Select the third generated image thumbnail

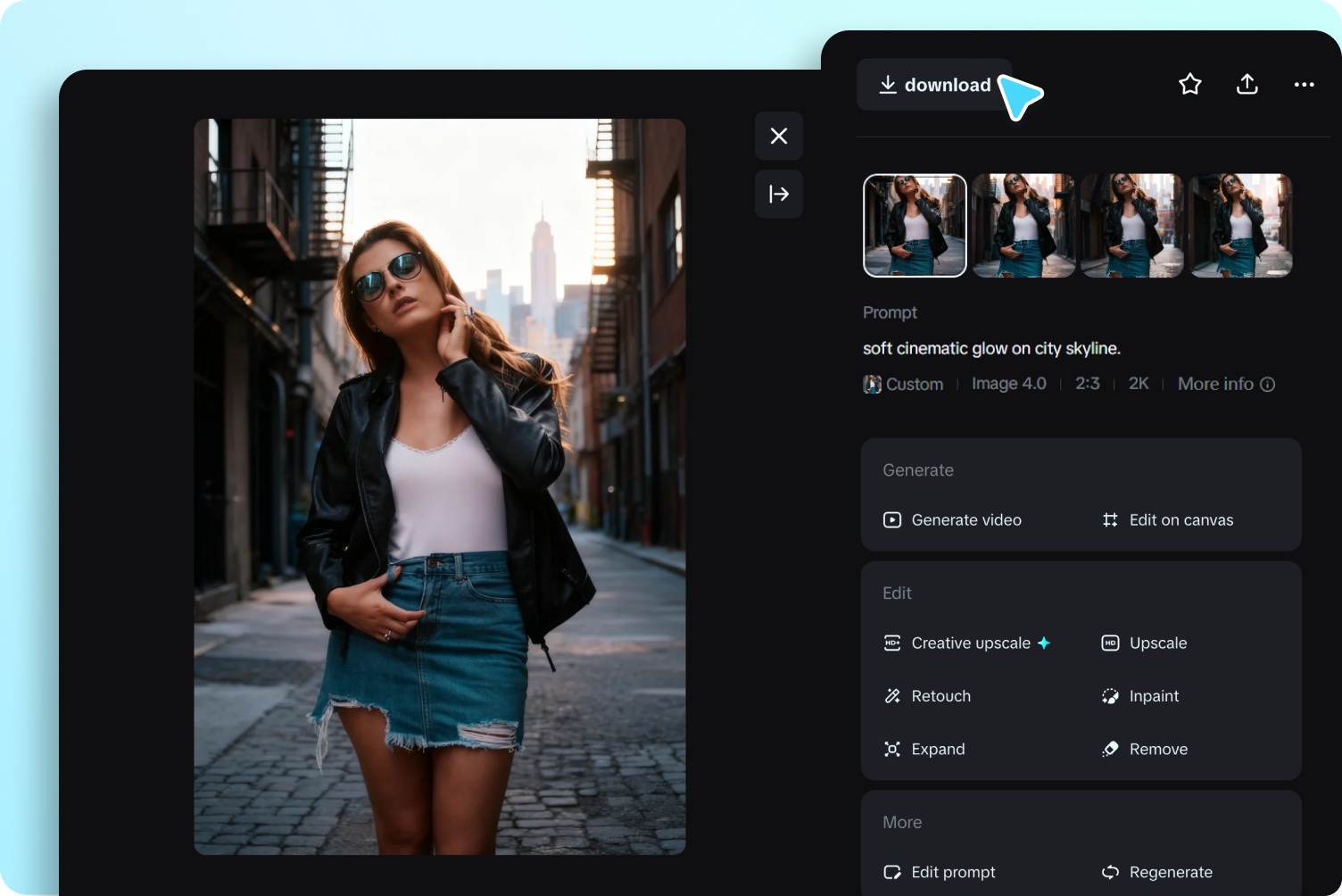coord(1132,226)
